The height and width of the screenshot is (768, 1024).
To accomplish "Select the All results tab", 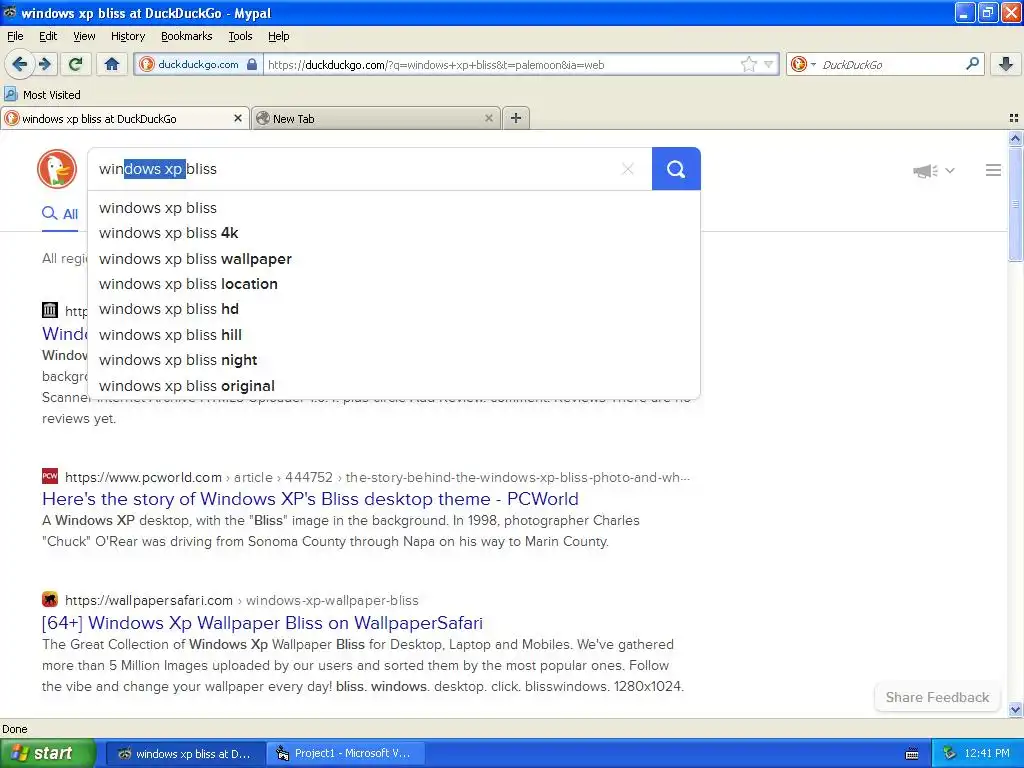I will (60, 214).
